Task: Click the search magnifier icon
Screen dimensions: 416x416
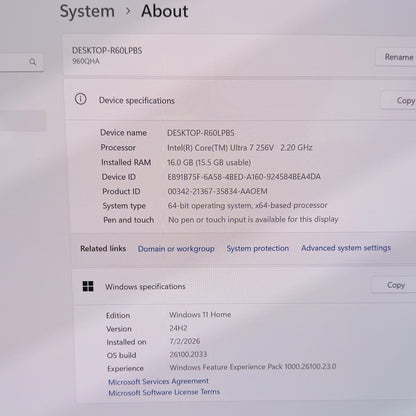Action: pos(33,62)
